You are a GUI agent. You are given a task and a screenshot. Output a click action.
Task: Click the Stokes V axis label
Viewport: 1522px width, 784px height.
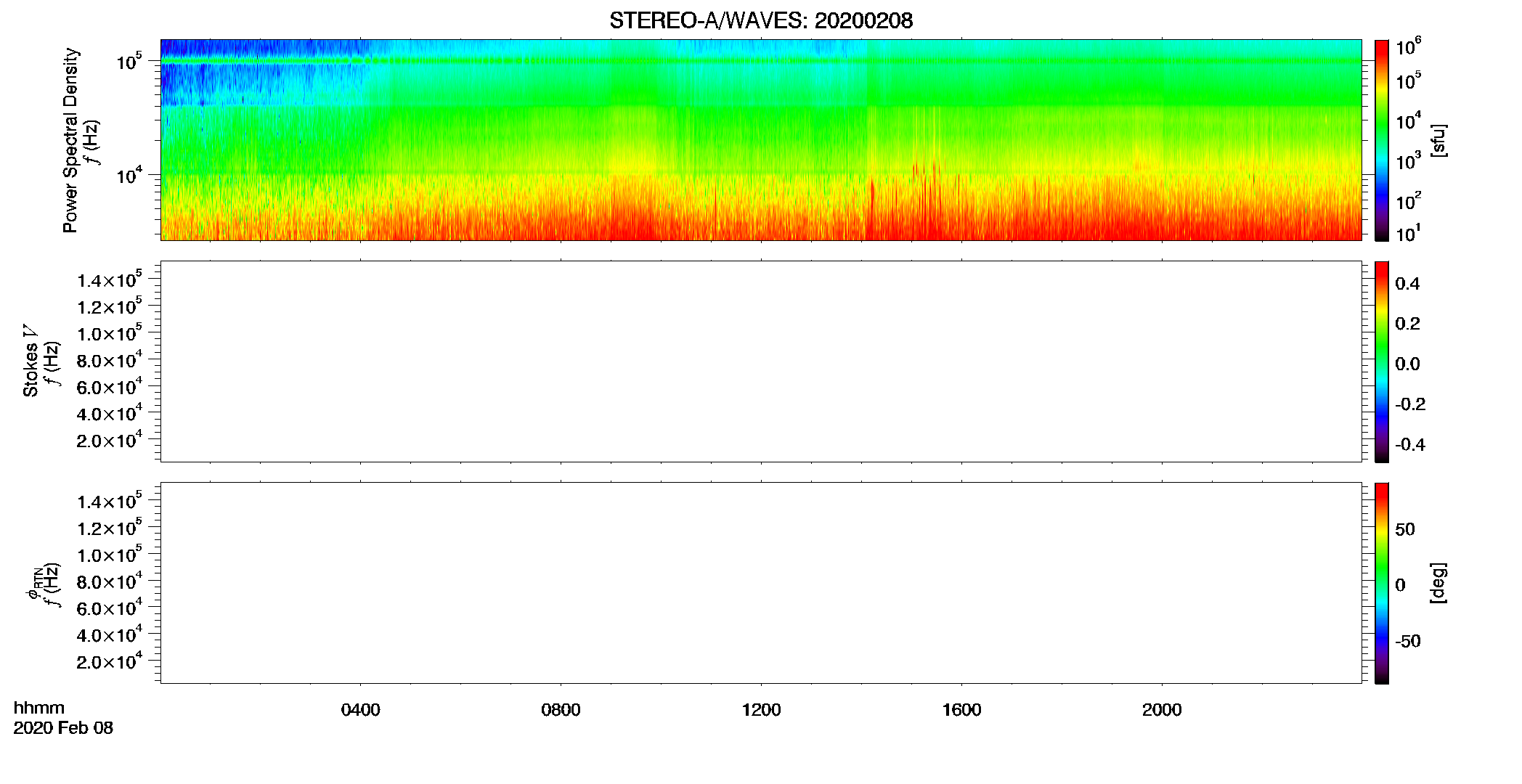(x=30, y=361)
